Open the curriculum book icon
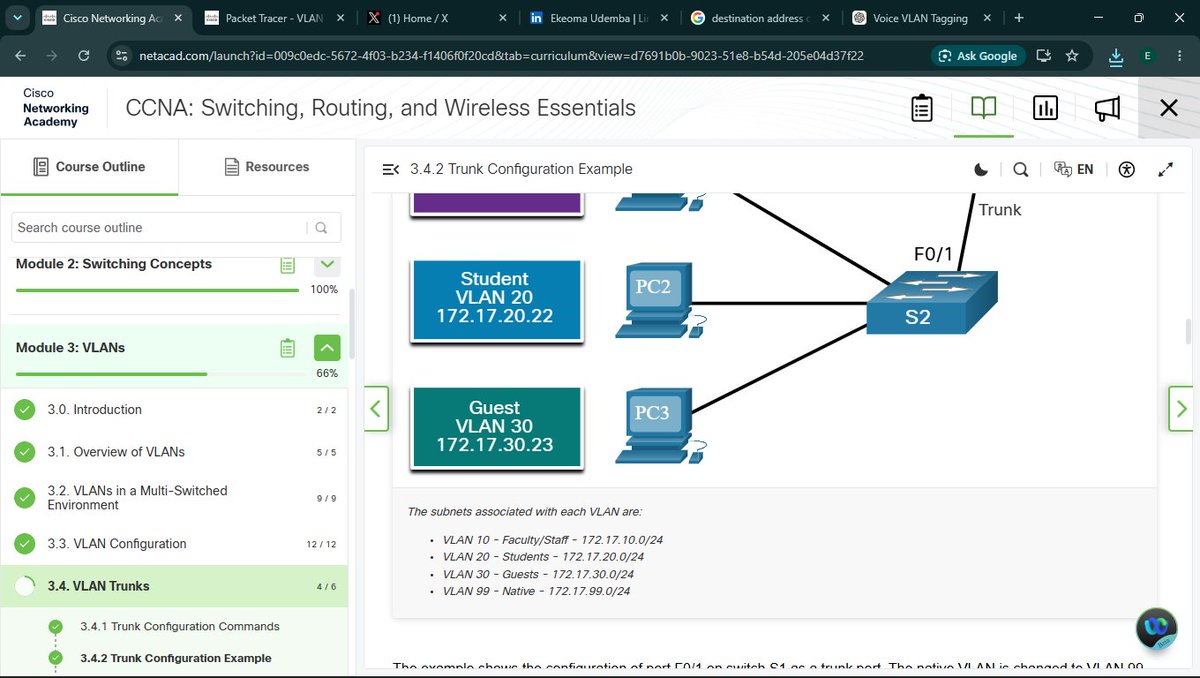Screen dimensions: 1200x678 [x=984, y=107]
